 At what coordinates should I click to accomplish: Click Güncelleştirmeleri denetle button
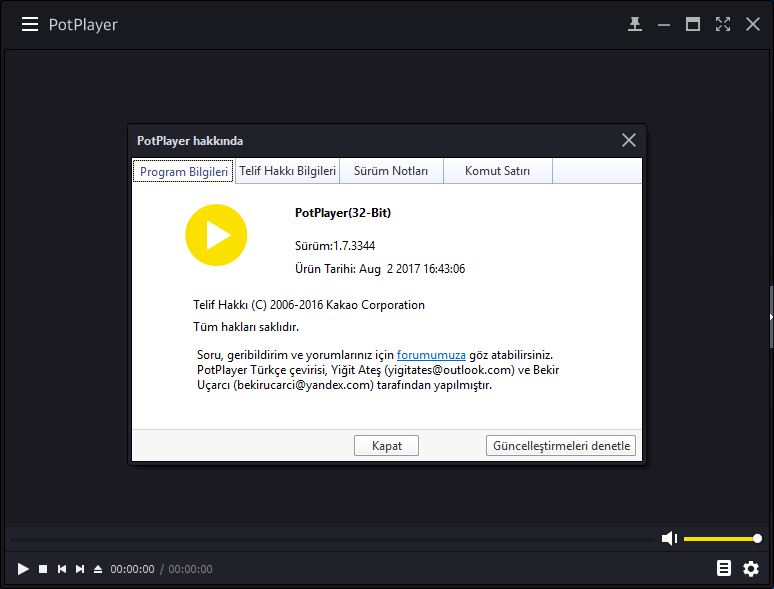(x=561, y=446)
